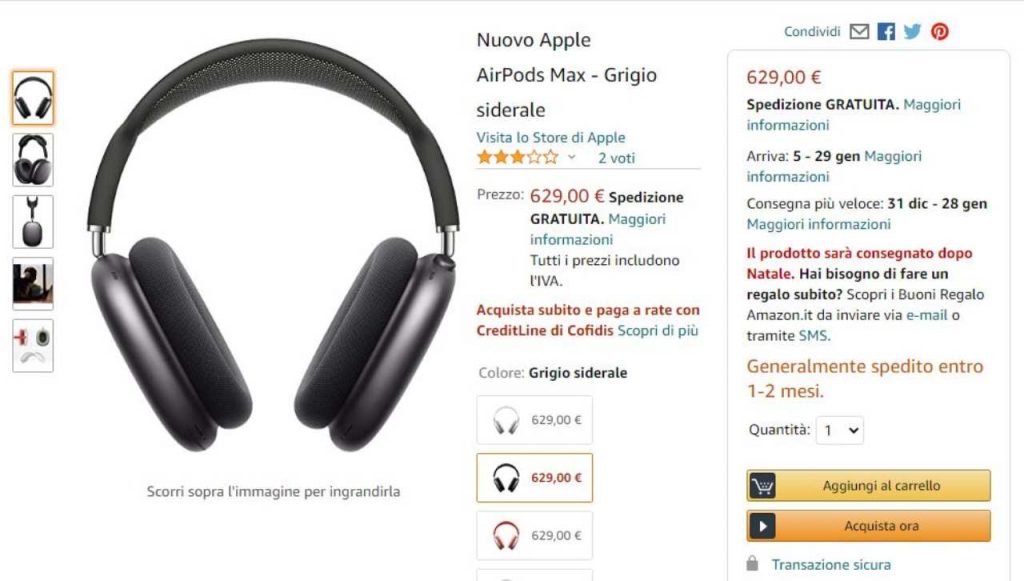1024x581 pixels.
Task: Open the Quantità dropdown
Action: tap(840, 431)
